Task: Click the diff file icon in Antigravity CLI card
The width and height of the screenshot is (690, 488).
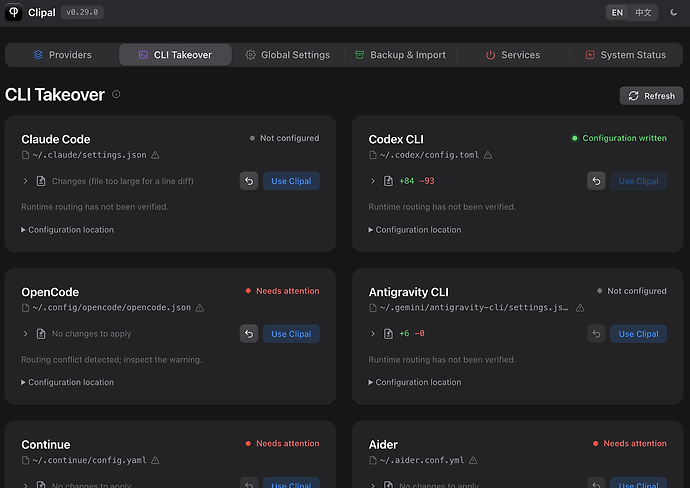Action: tap(388, 334)
